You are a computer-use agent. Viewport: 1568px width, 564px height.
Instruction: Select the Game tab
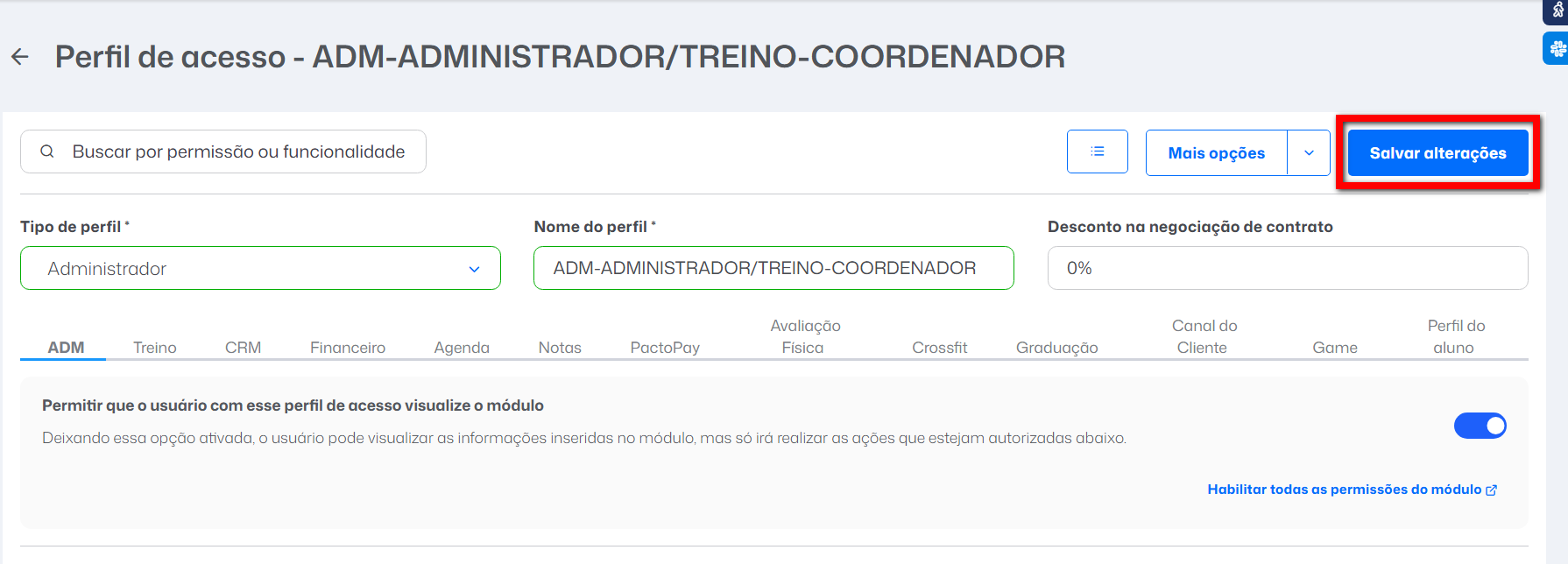[x=1334, y=348]
